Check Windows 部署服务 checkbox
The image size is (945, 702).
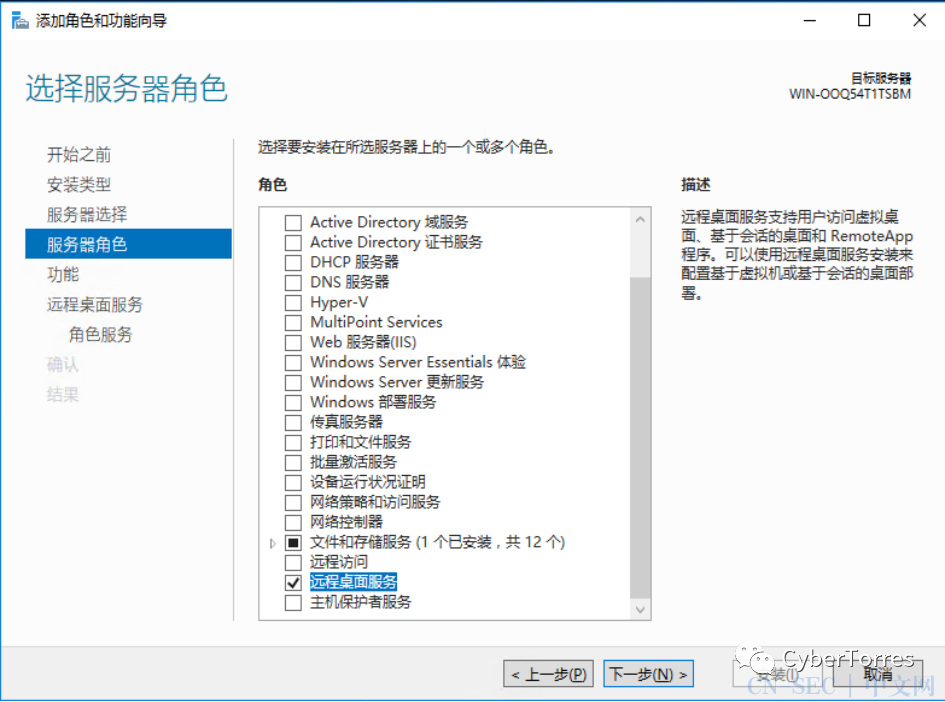click(294, 403)
